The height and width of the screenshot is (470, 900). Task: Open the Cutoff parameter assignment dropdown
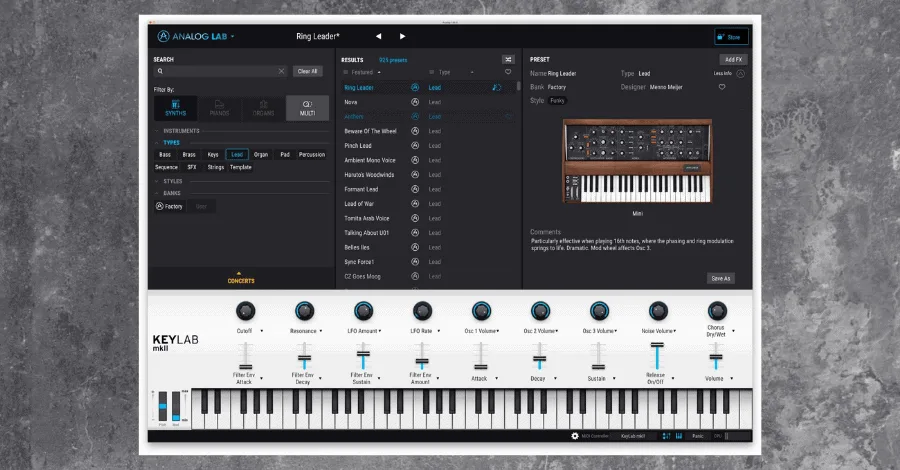[262, 331]
